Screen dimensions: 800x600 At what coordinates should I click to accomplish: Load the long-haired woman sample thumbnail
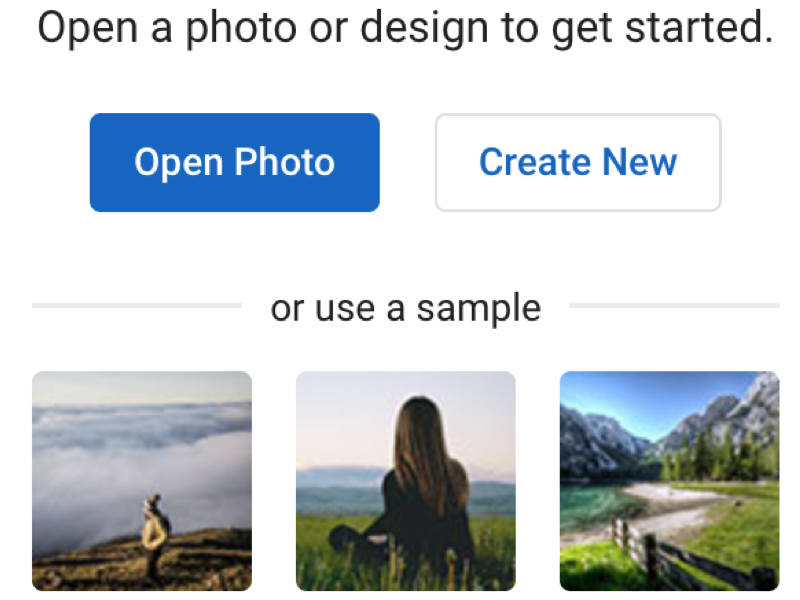(x=406, y=481)
